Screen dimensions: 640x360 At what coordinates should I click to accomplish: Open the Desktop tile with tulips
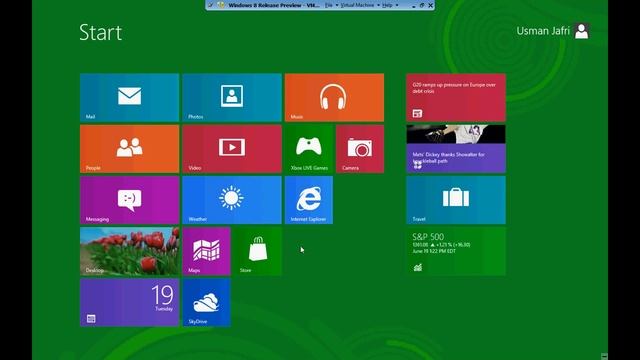(x=129, y=251)
